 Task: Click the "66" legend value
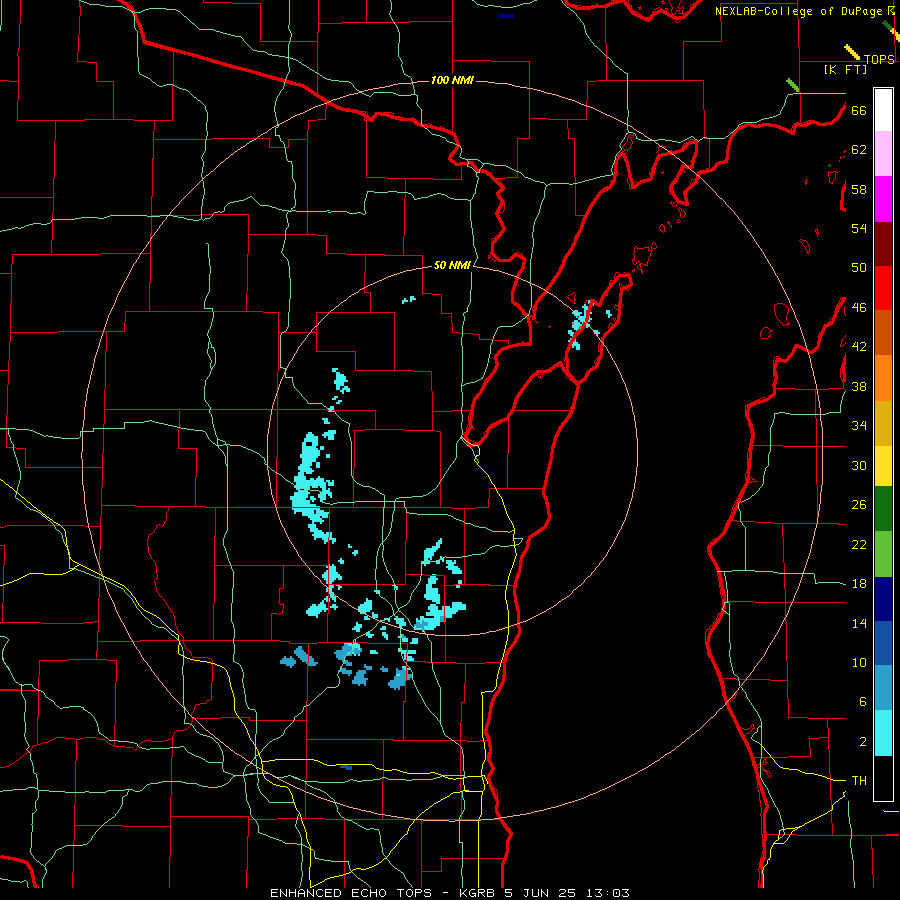click(x=859, y=110)
